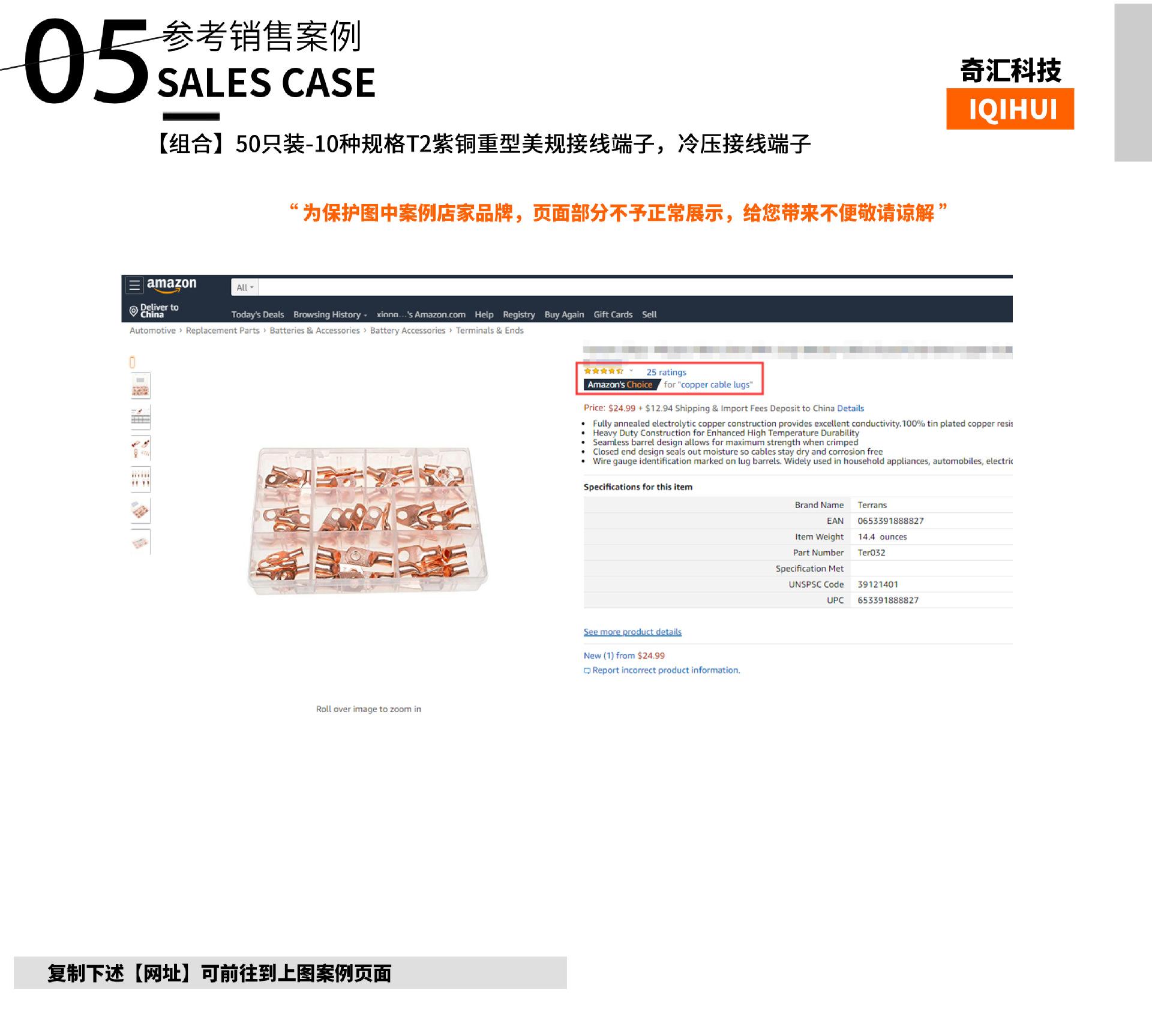Screen dimensions: 1152x1036
Task: Click the report incorrect info speech icon
Action: [587, 671]
